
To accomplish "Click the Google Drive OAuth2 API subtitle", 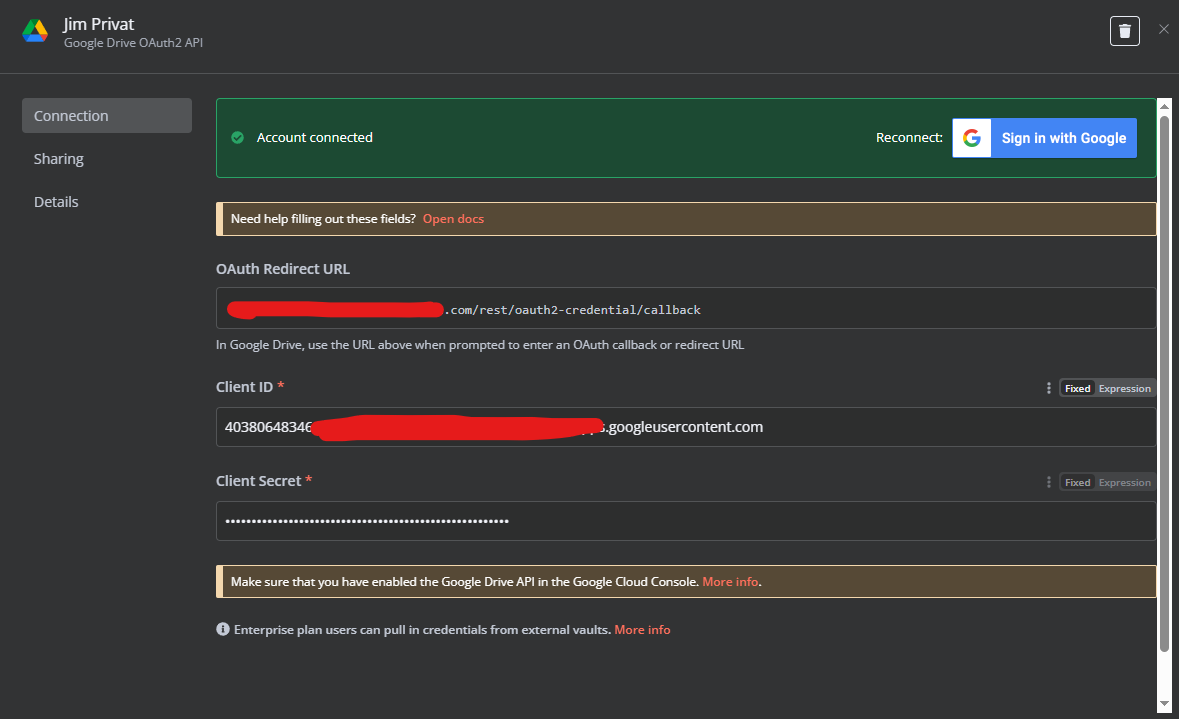I will coord(133,43).
